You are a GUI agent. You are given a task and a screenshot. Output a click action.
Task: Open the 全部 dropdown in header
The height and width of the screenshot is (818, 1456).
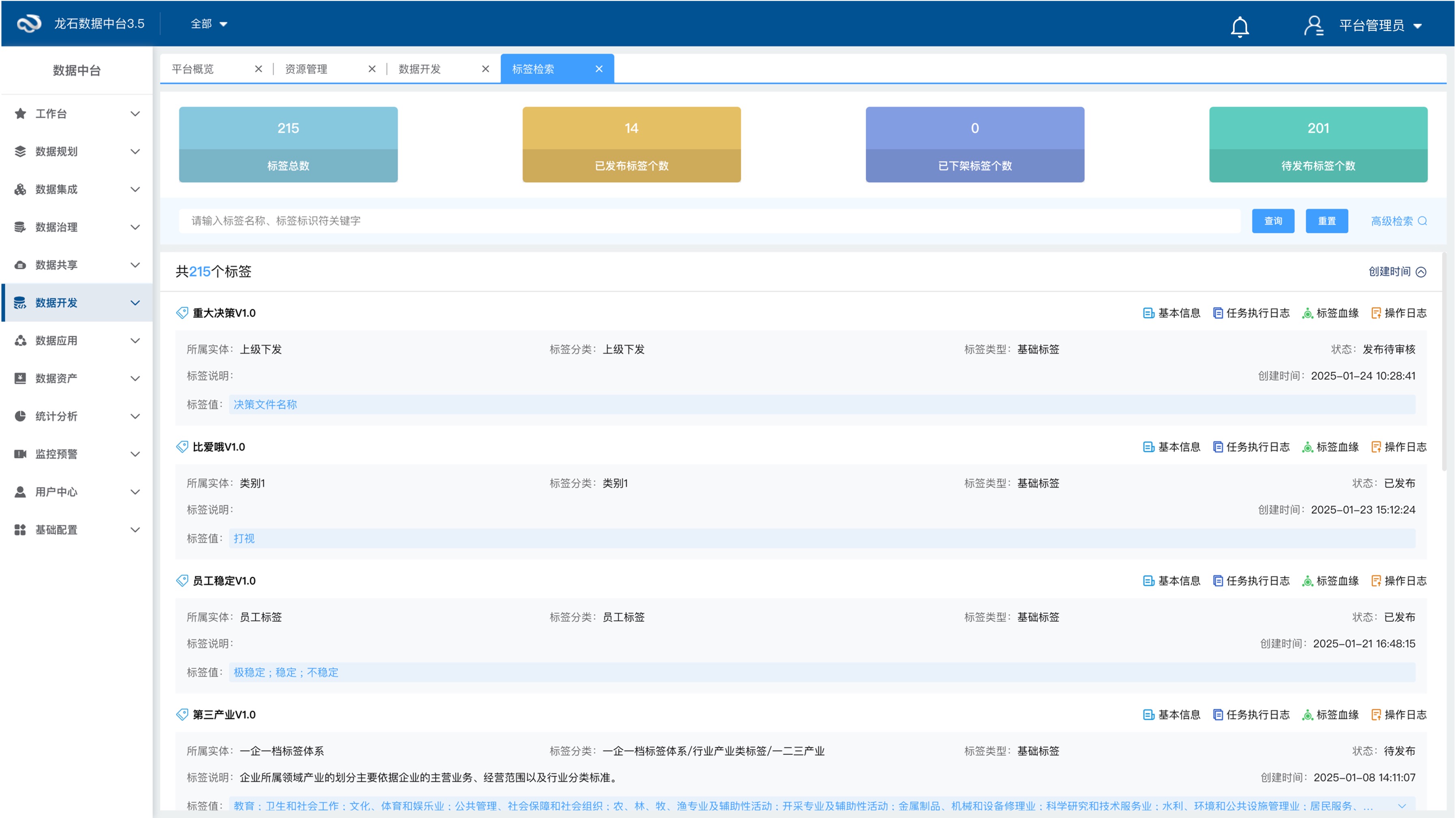click(209, 24)
